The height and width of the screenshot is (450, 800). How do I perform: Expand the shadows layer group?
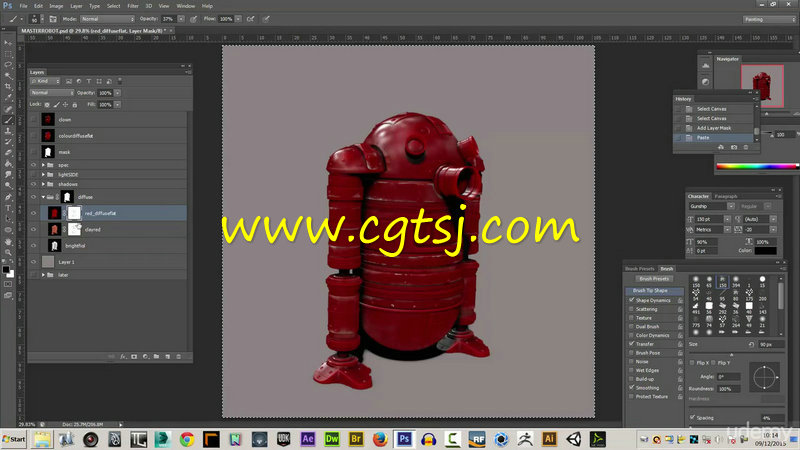coord(43,184)
